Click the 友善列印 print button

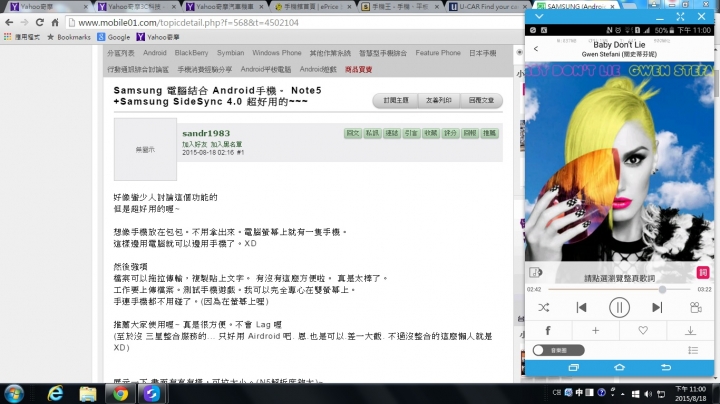point(439,100)
